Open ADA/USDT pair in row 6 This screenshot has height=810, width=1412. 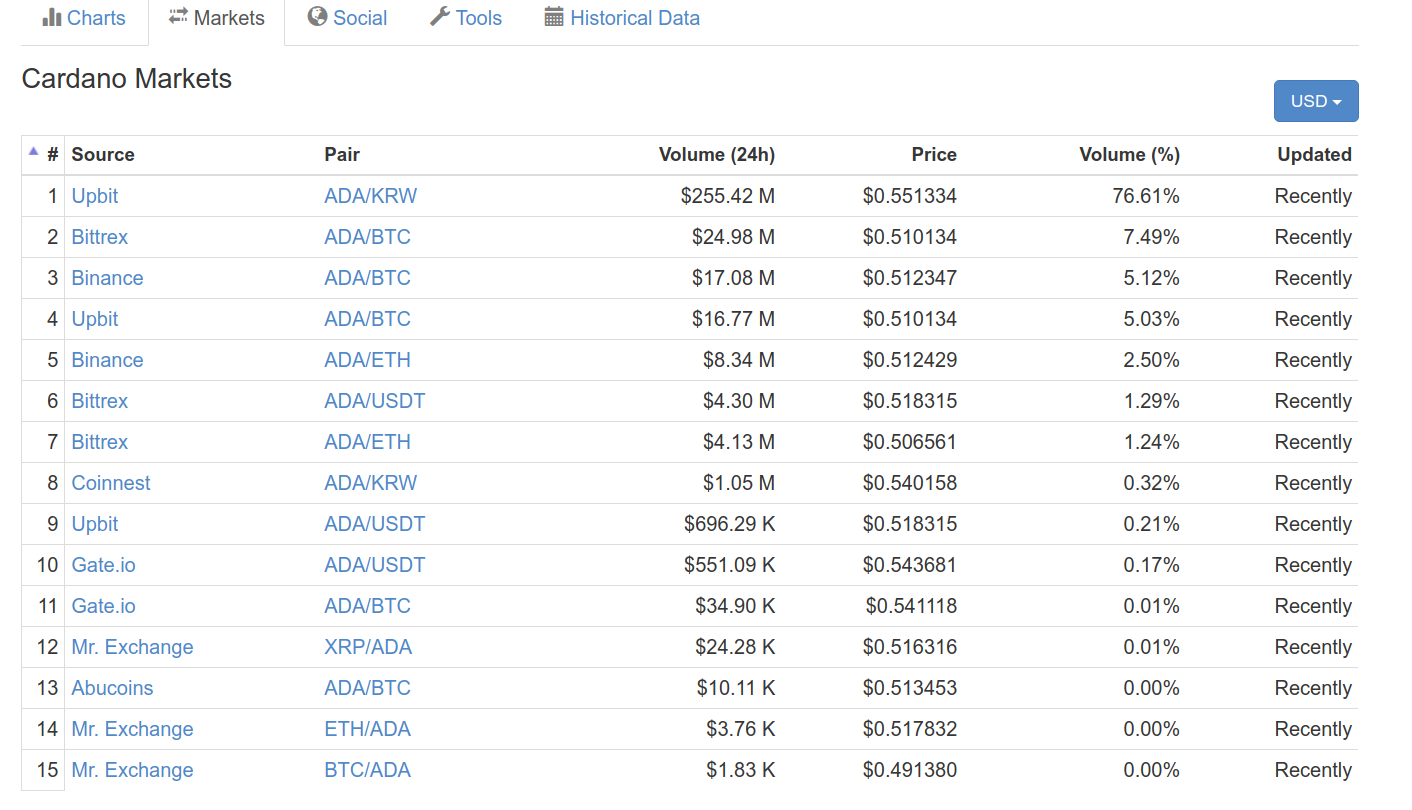375,401
